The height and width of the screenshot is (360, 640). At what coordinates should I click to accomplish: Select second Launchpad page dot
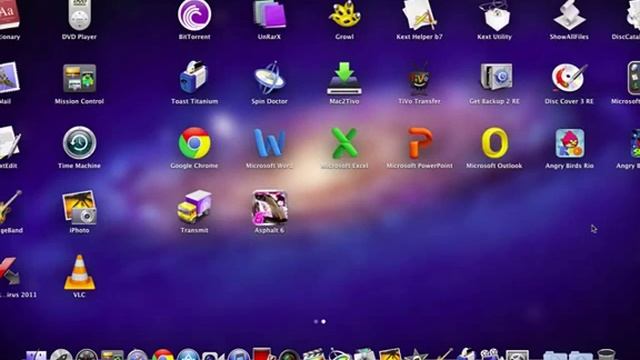coord(323,322)
